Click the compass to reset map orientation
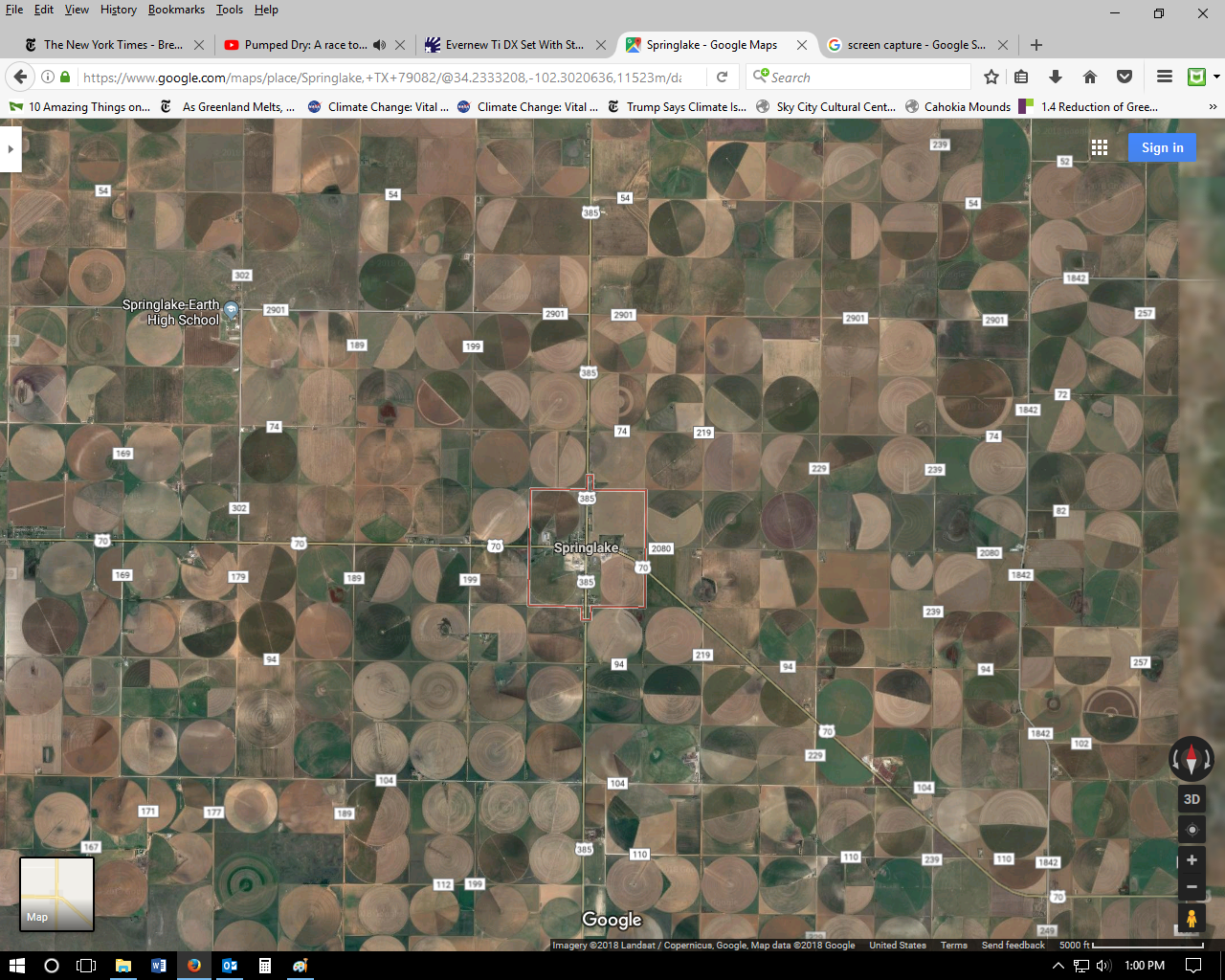This screenshot has height=980, width=1225. click(1192, 759)
